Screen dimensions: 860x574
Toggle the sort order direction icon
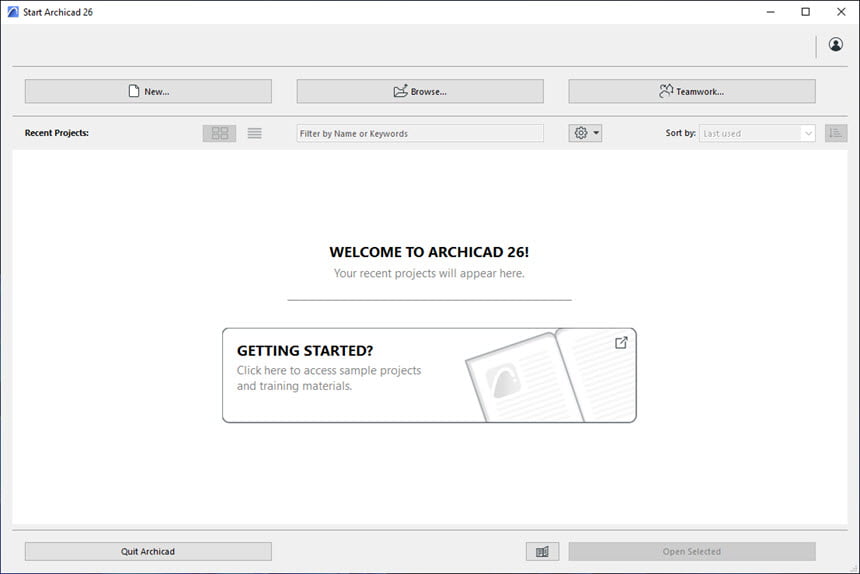pyautogui.click(x=836, y=133)
